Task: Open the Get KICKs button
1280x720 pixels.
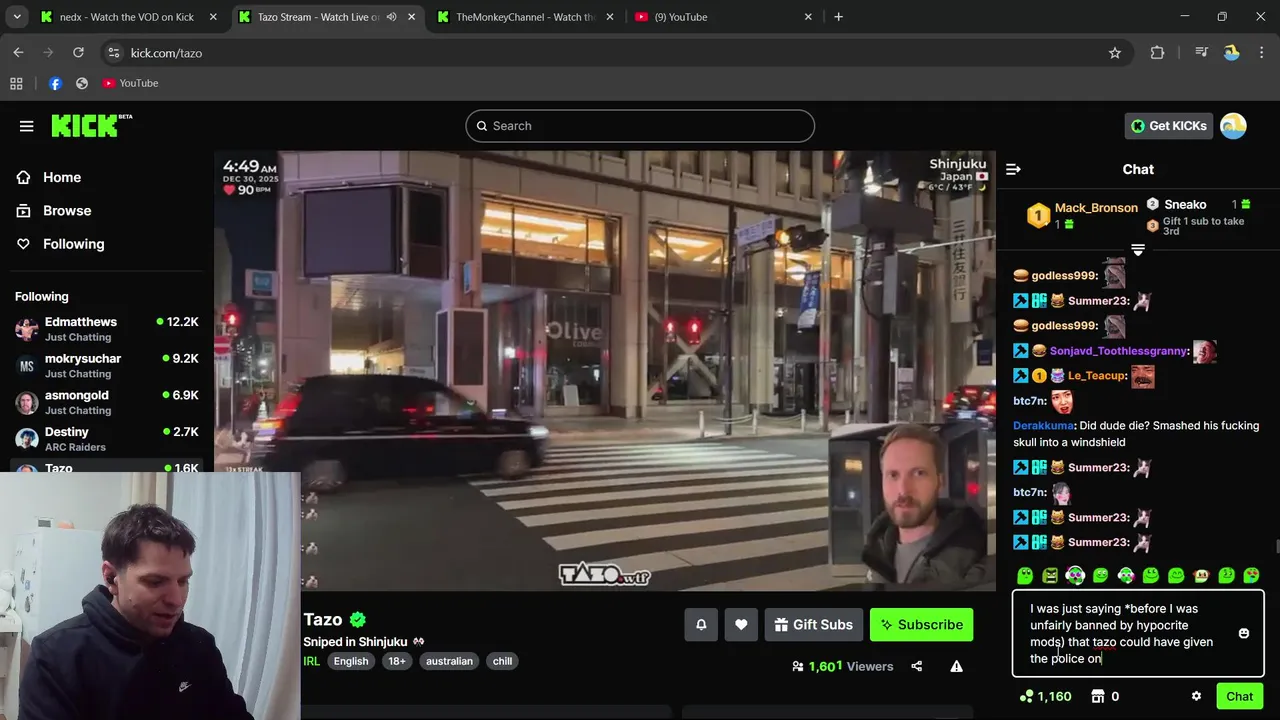Action: (x=1169, y=126)
